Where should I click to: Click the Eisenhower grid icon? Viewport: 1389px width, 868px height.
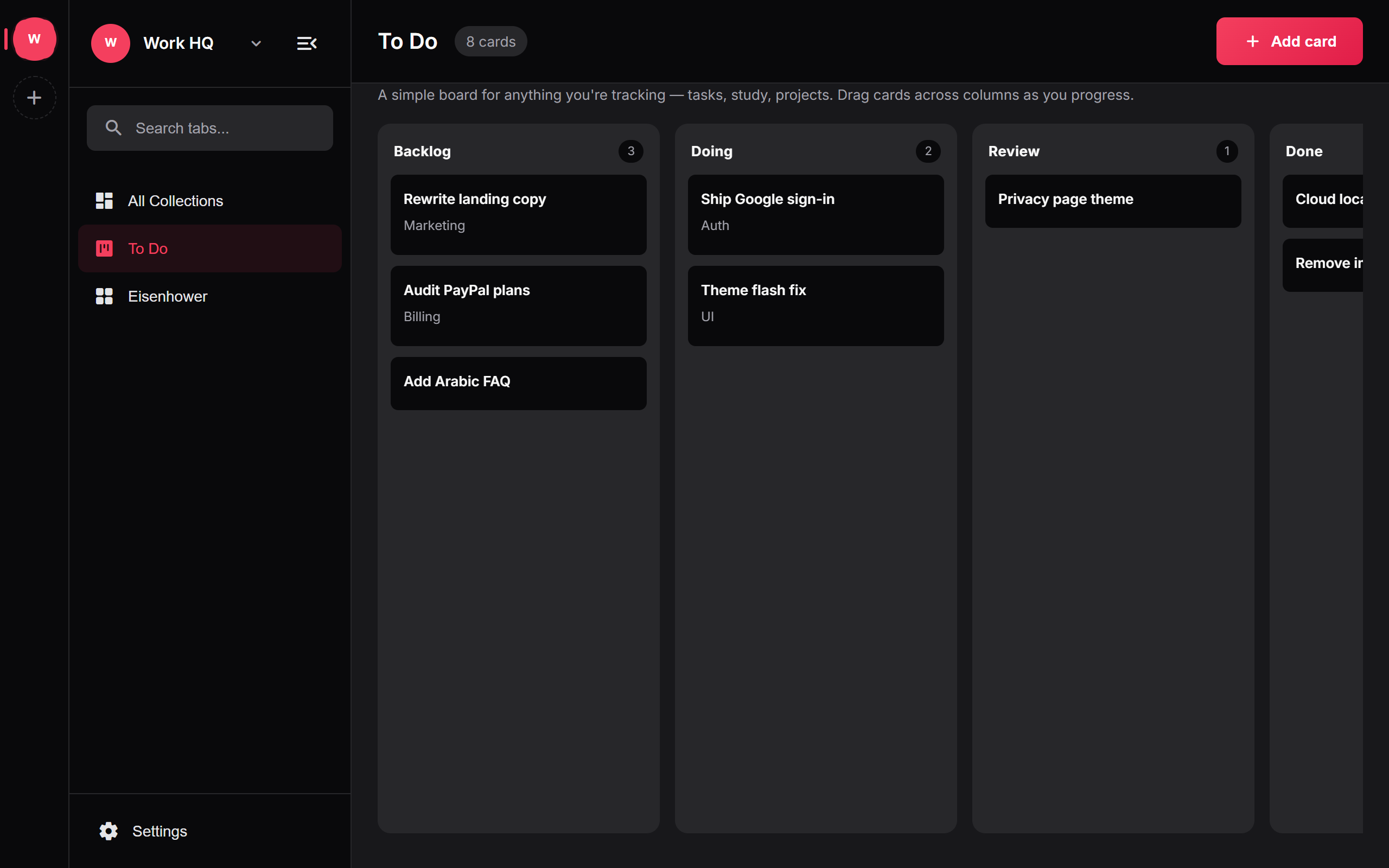104,296
